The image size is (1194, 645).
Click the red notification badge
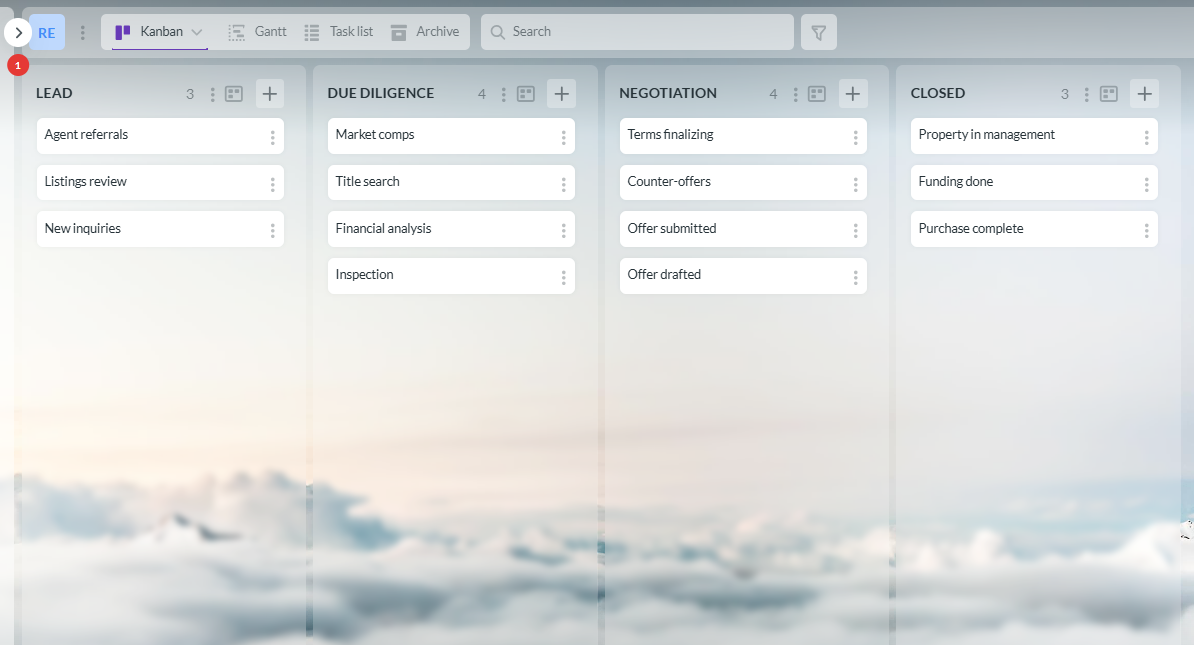[x=17, y=64]
